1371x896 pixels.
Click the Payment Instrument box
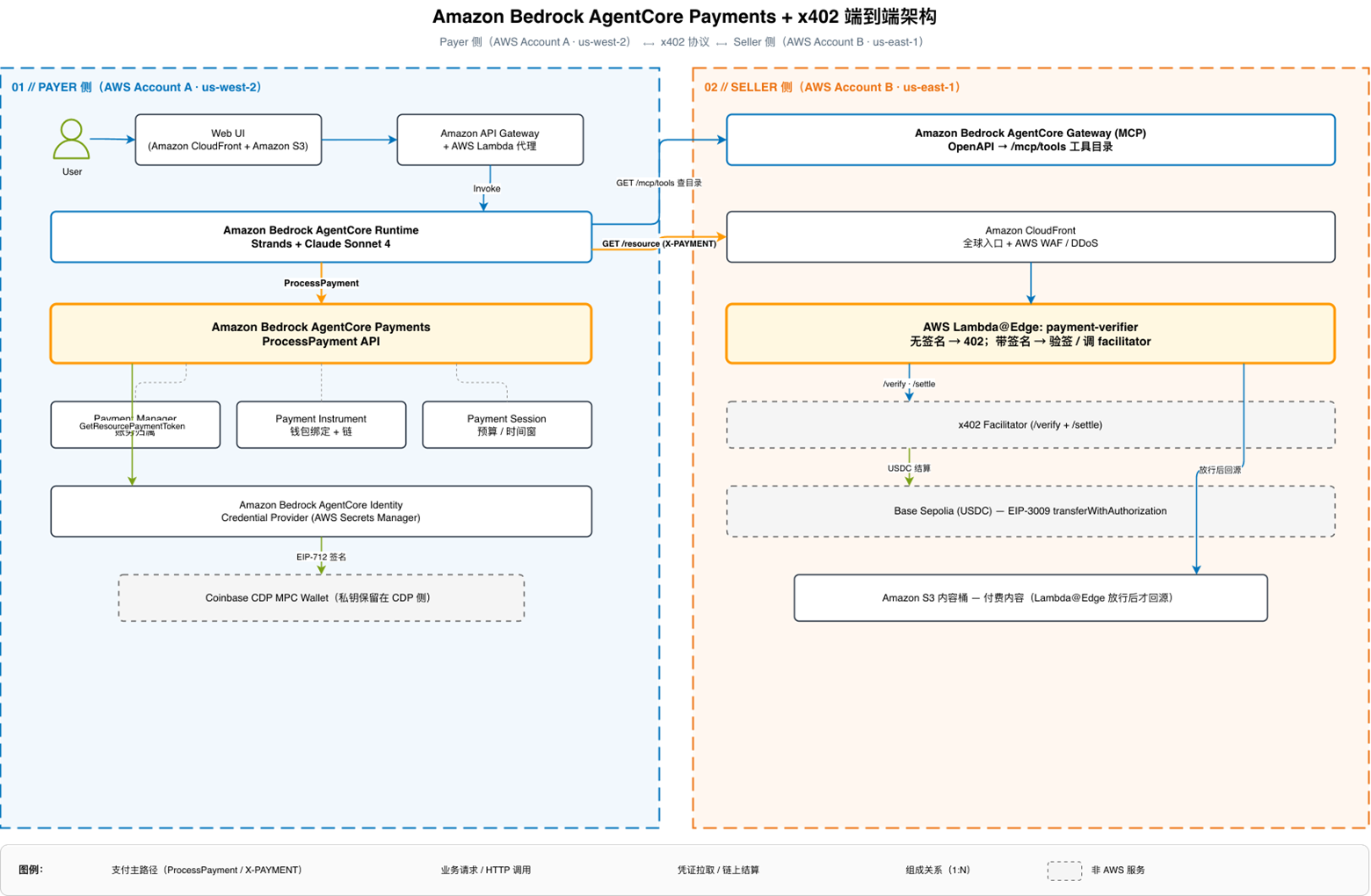(321, 425)
